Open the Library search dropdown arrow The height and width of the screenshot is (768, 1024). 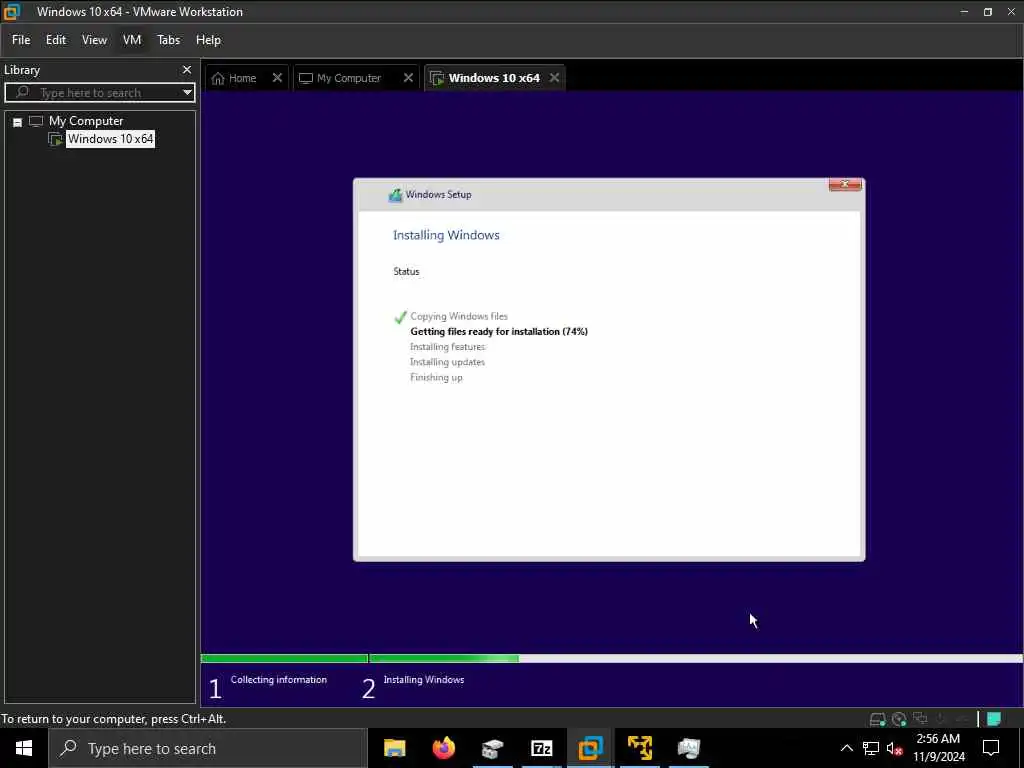point(187,93)
